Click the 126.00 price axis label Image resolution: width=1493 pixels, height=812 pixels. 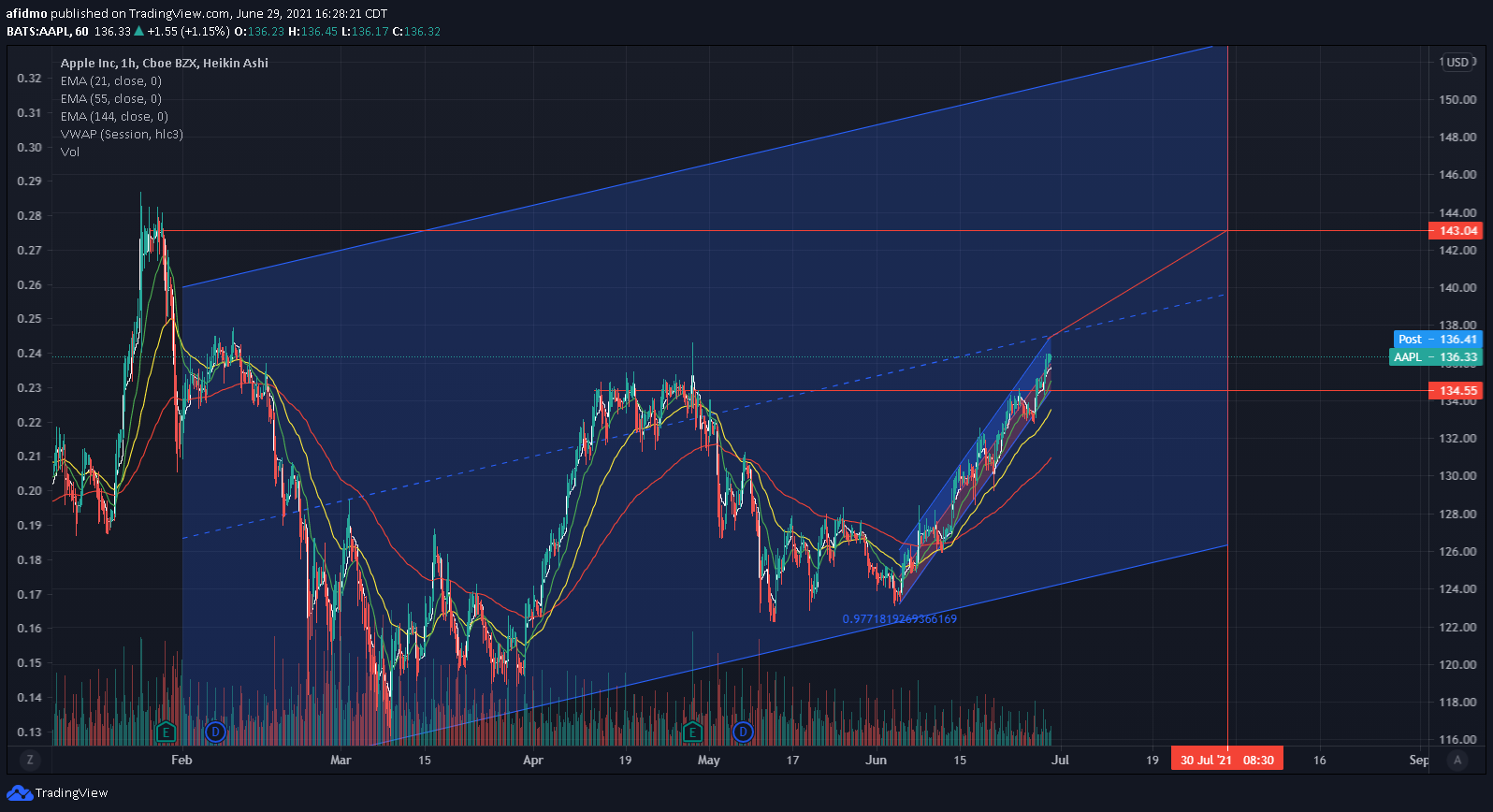point(1458,551)
